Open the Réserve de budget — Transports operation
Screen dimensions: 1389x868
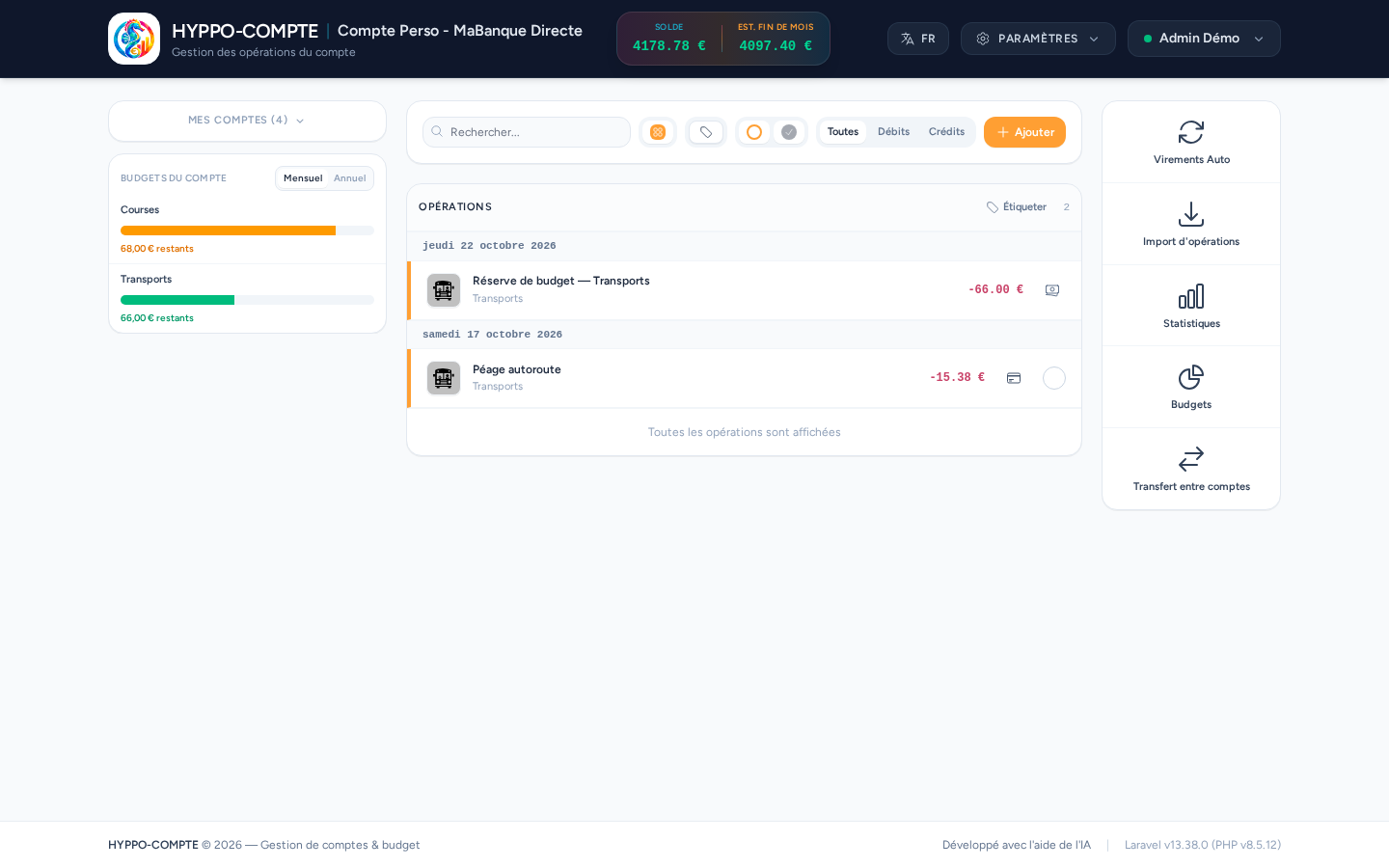(x=744, y=290)
